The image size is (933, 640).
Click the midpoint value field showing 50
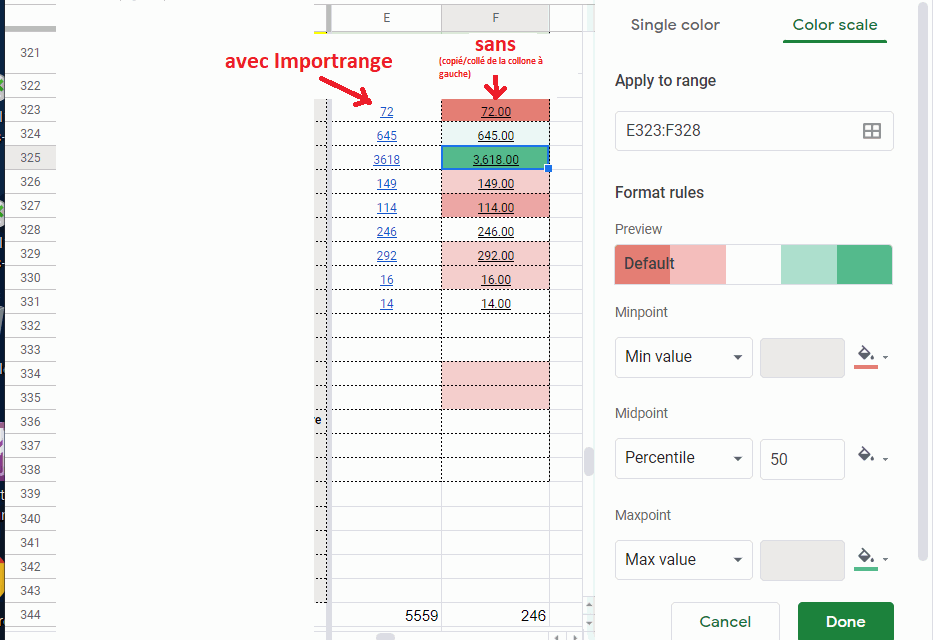click(802, 459)
